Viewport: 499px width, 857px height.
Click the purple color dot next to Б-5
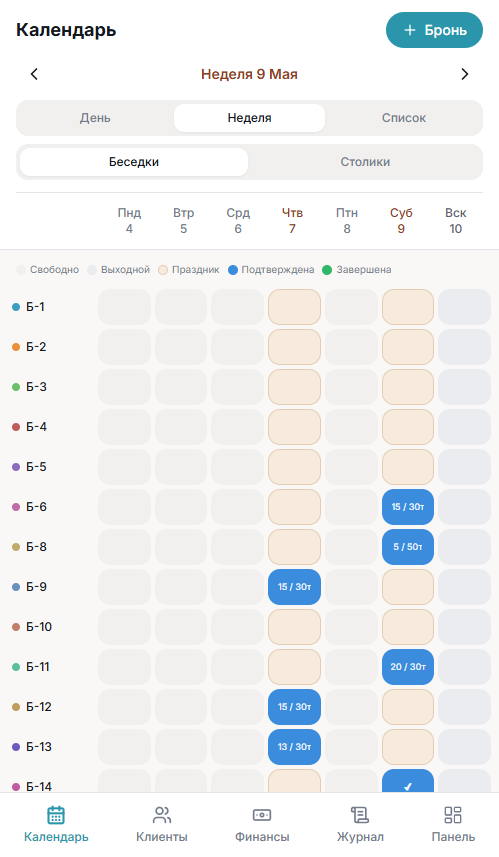tap(16, 467)
